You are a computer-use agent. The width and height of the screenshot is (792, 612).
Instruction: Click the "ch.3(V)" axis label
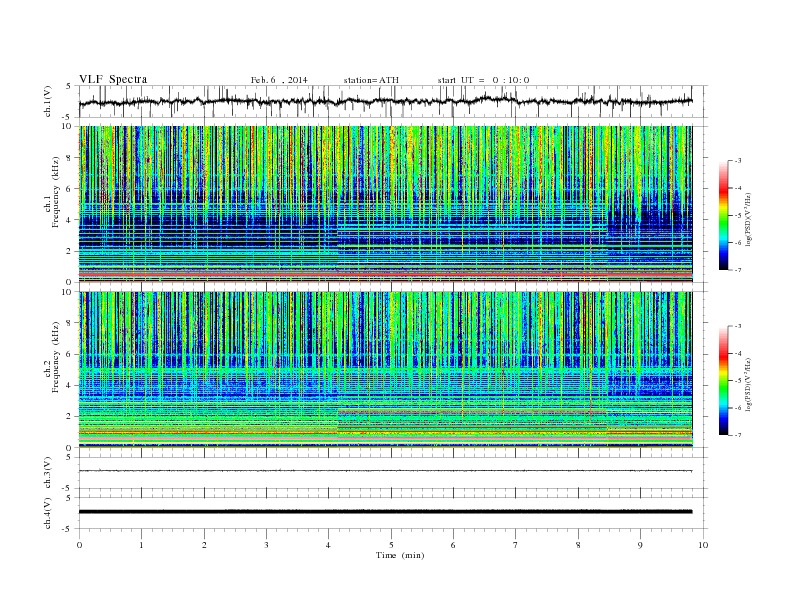pyautogui.click(x=48, y=473)
